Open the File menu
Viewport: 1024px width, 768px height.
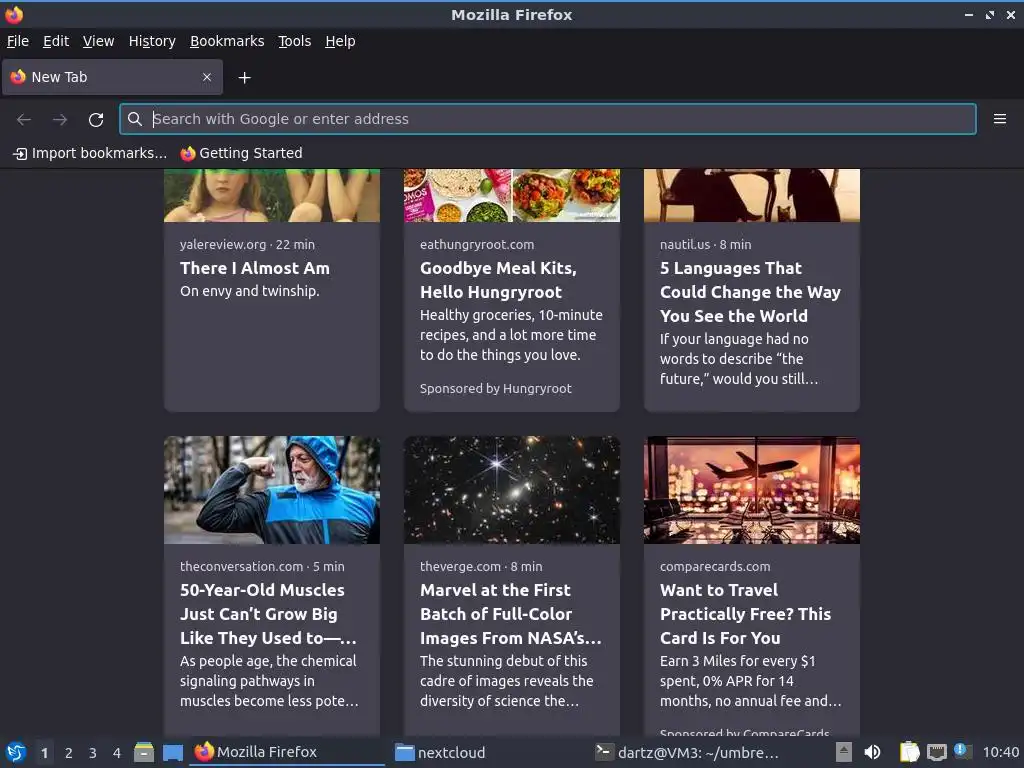point(18,41)
